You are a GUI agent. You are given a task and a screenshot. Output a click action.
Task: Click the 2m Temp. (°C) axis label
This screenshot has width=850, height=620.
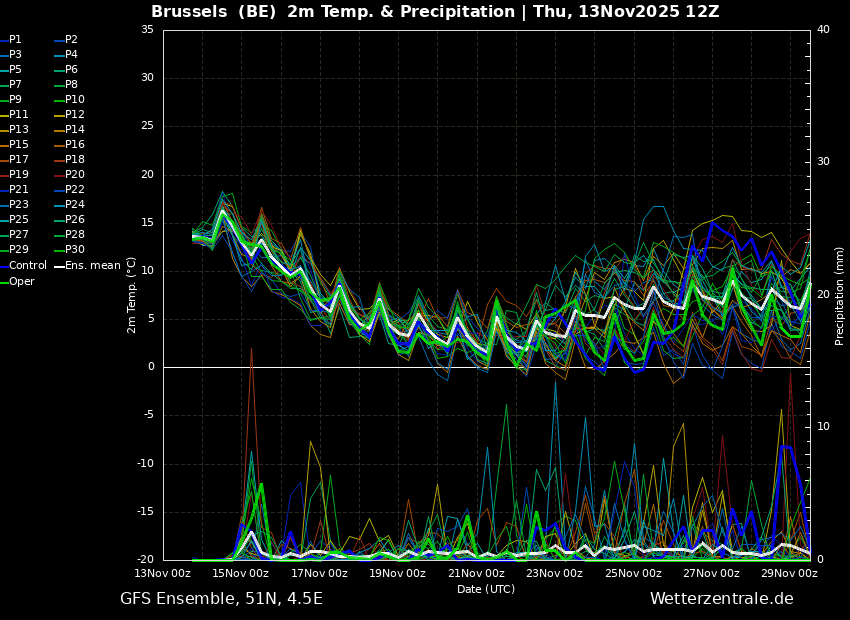coord(132,295)
